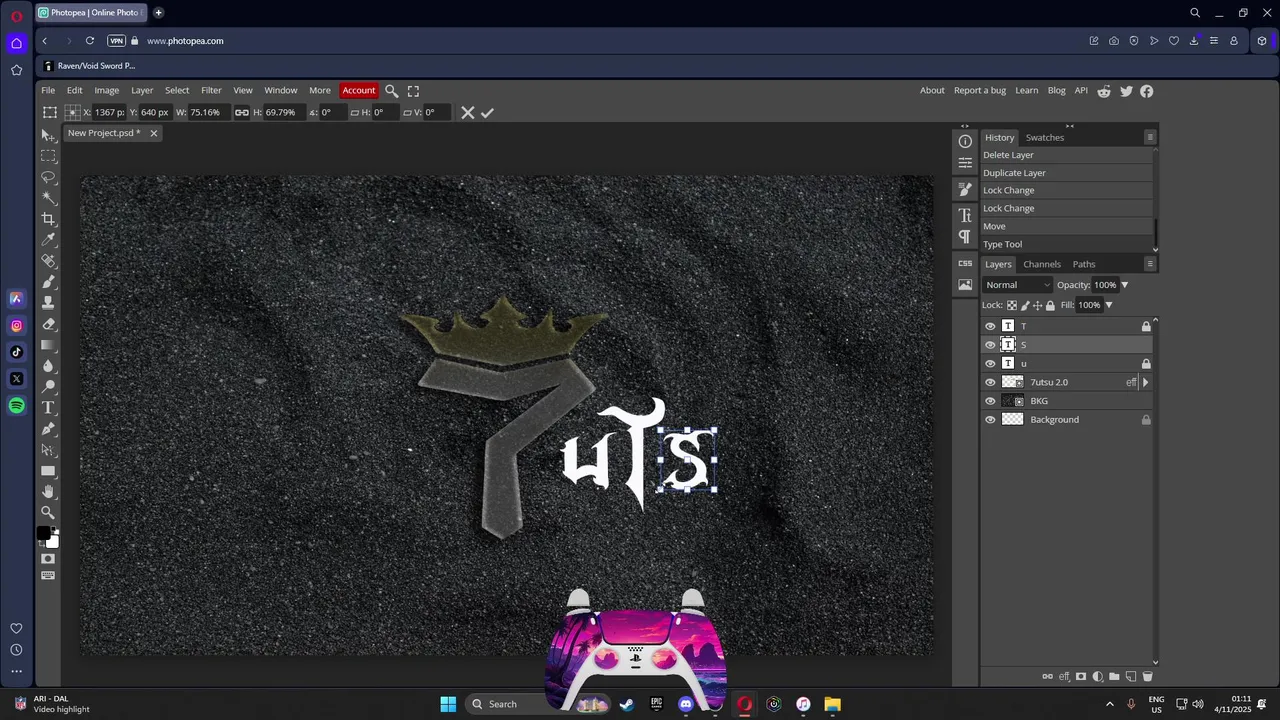The height and width of the screenshot is (720, 1280).
Task: Hide the Background layer
Action: pos(990,420)
